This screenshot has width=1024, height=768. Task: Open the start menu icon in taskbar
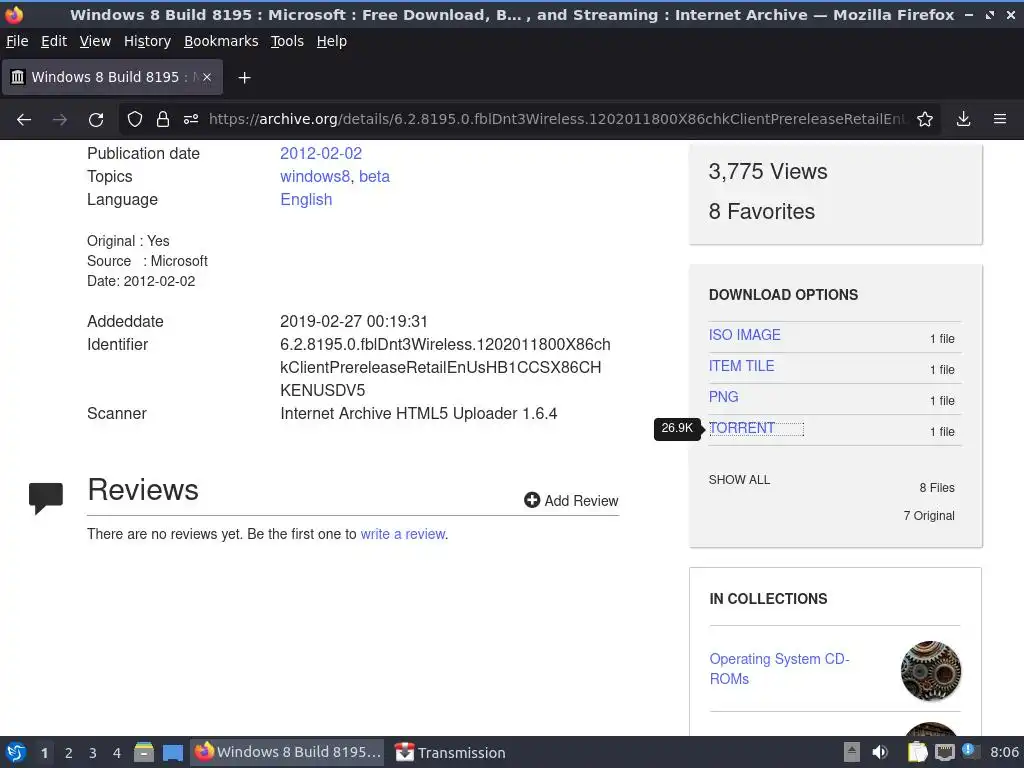pyautogui.click(x=16, y=752)
